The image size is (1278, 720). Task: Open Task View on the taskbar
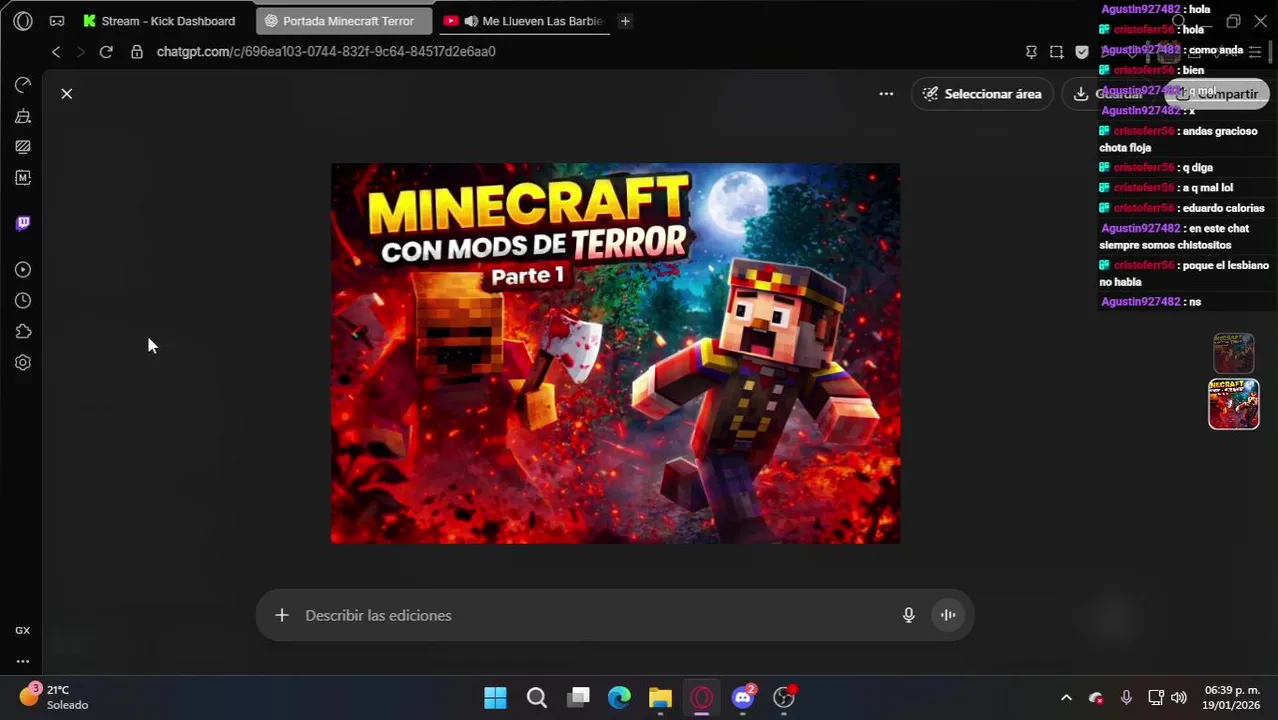[578, 698]
